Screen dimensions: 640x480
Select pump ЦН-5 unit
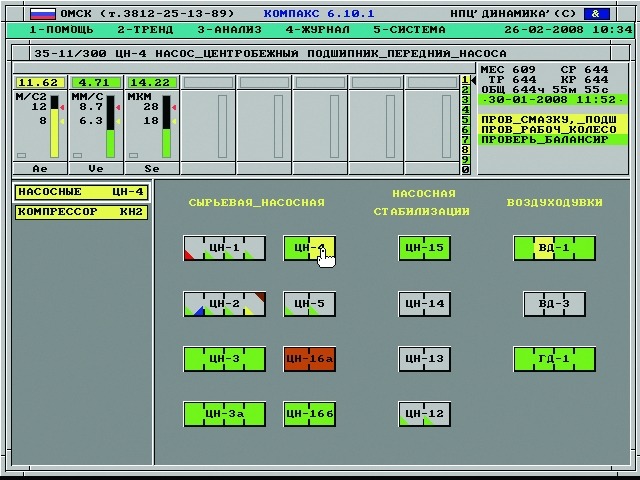[x=309, y=304]
